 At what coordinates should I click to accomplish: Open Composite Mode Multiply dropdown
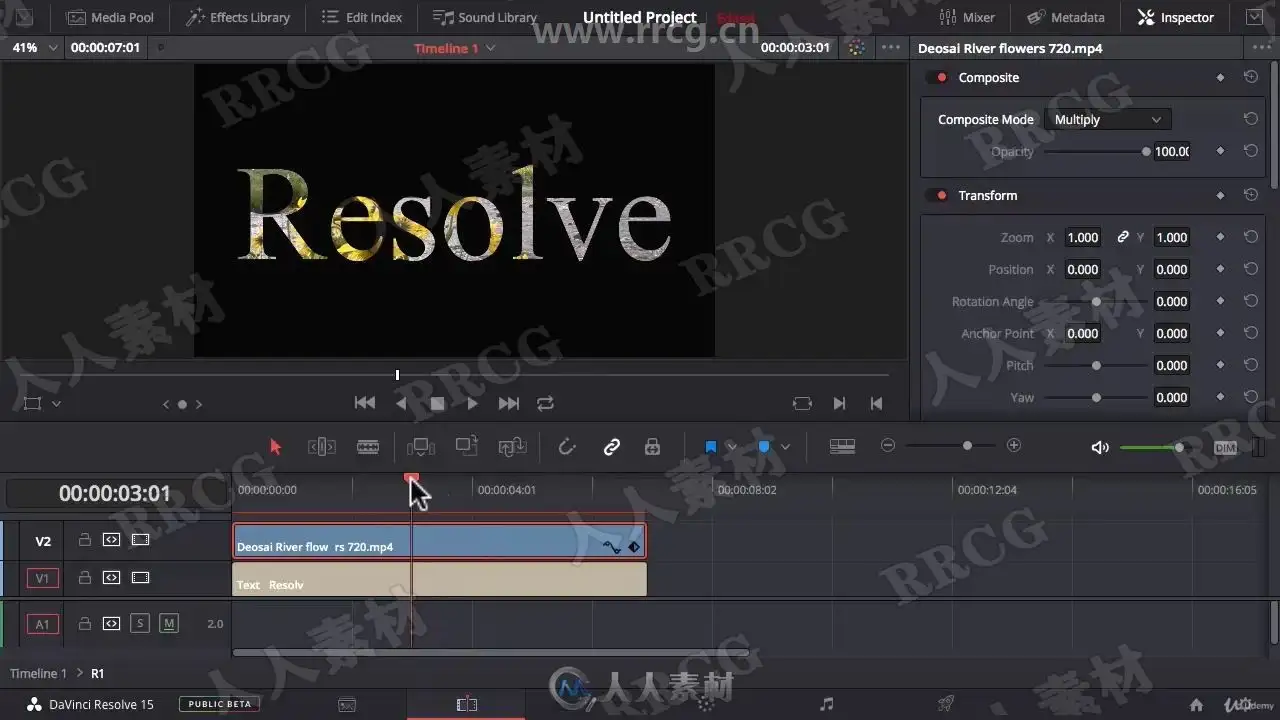(1107, 119)
